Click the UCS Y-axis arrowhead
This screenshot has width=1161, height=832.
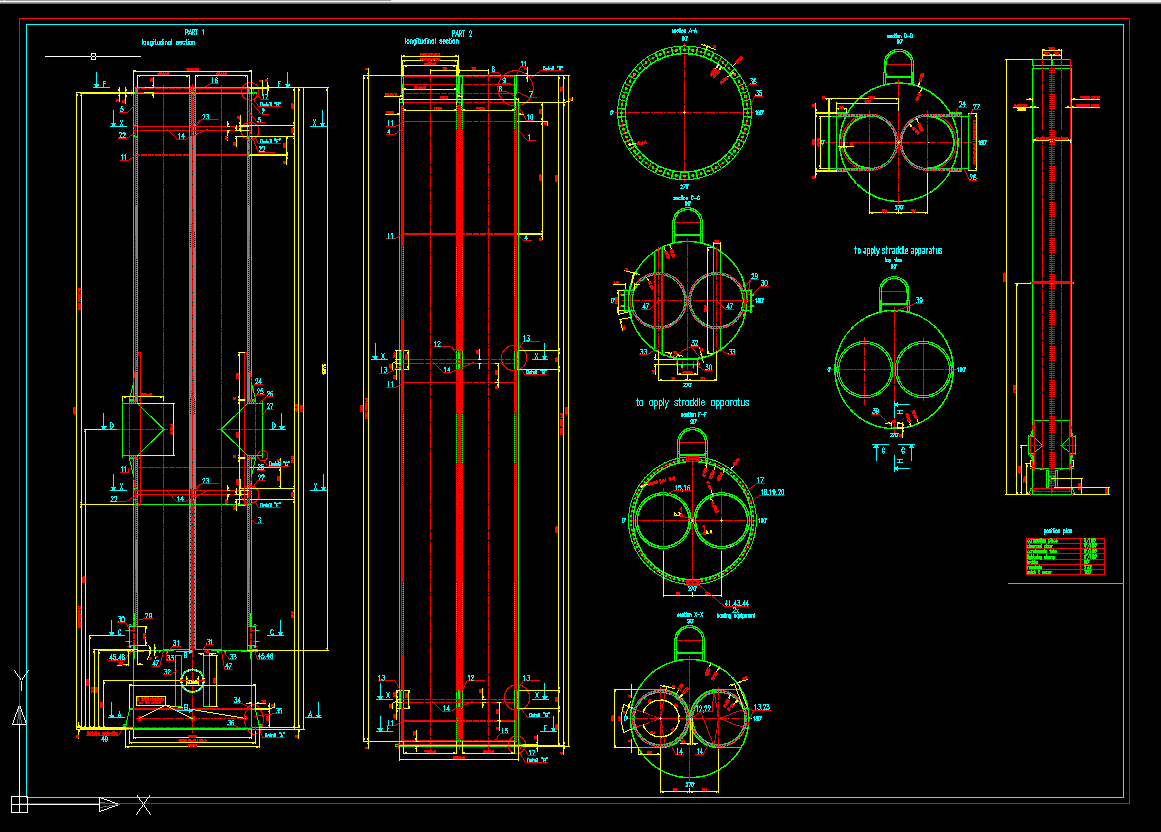pos(20,715)
